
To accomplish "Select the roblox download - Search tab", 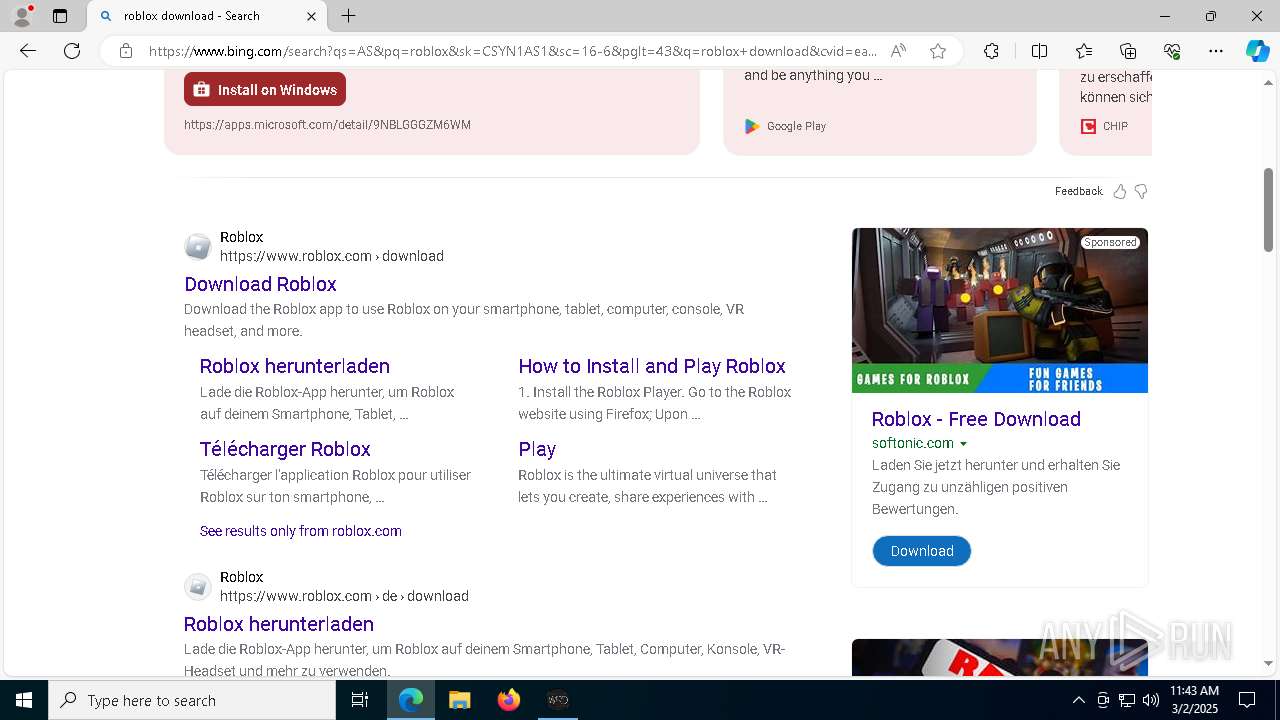I will pos(205,16).
